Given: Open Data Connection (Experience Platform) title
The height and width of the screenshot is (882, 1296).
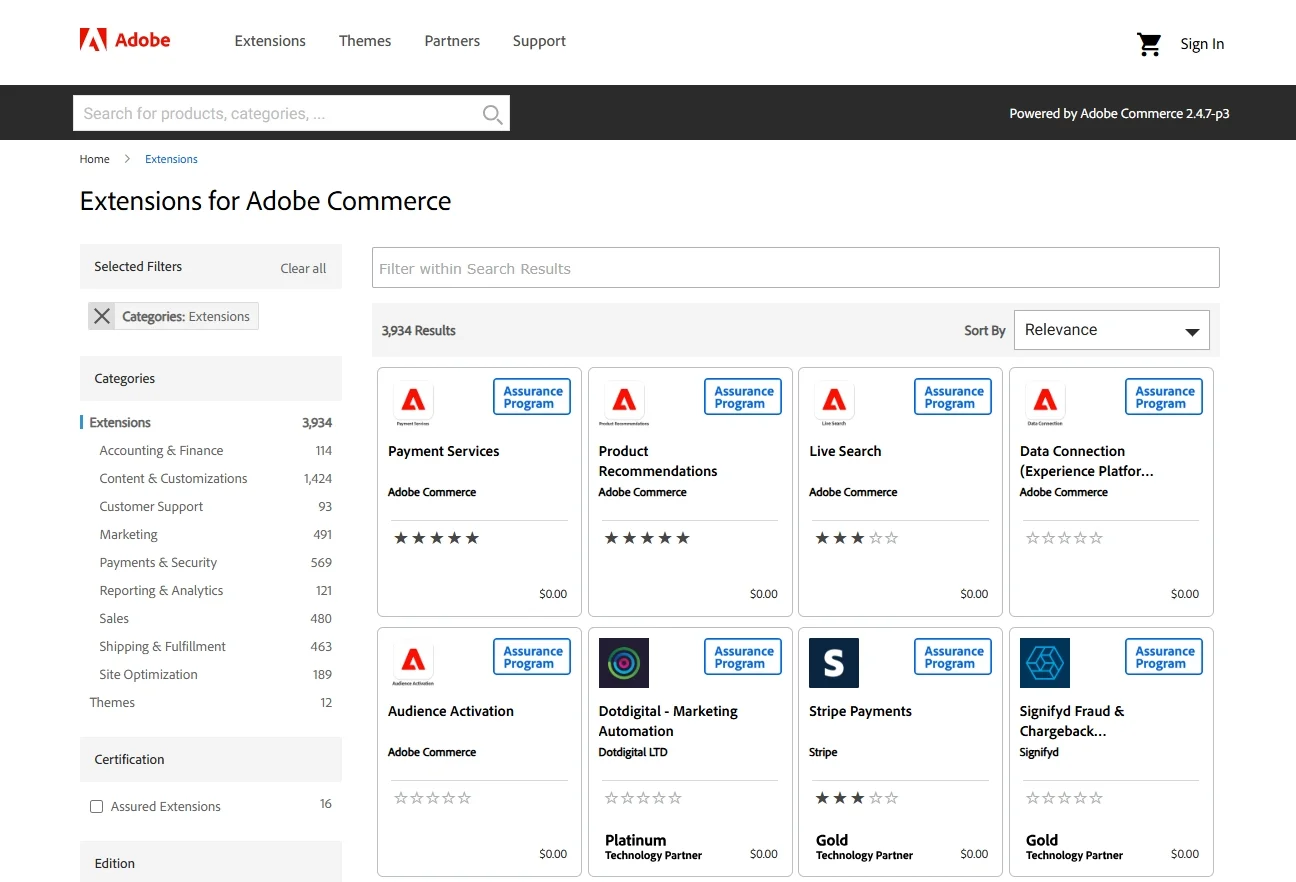Looking at the screenshot, I should click(x=1087, y=461).
